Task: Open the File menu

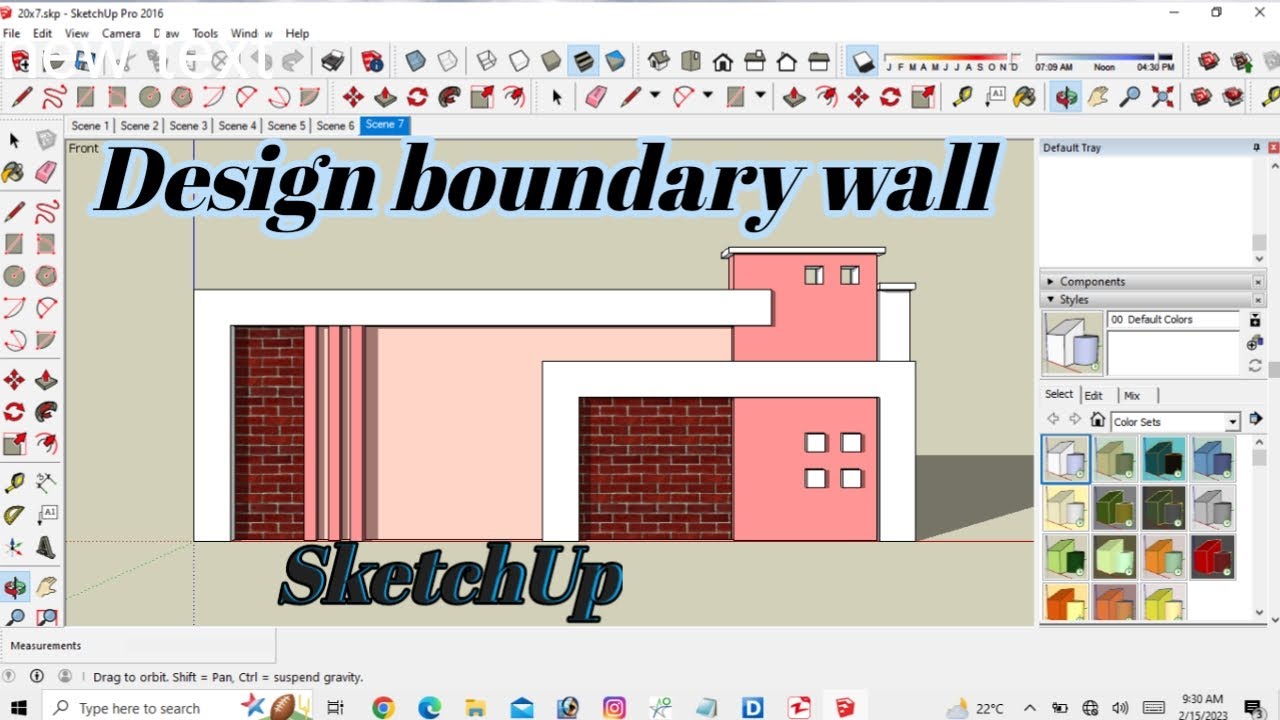Action: click(11, 33)
